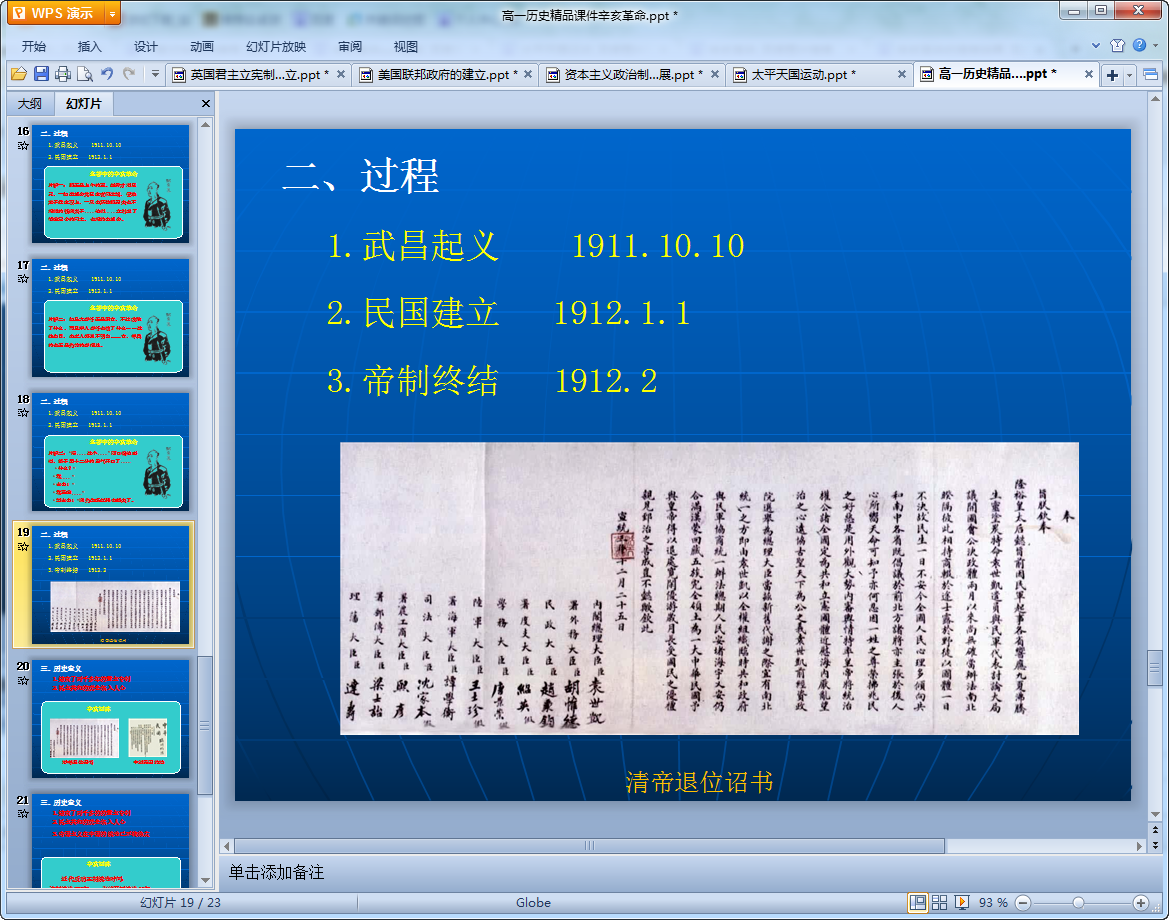This screenshot has width=1169, height=920.
Task: Start slideshow from status bar play icon
Action: click(962, 902)
